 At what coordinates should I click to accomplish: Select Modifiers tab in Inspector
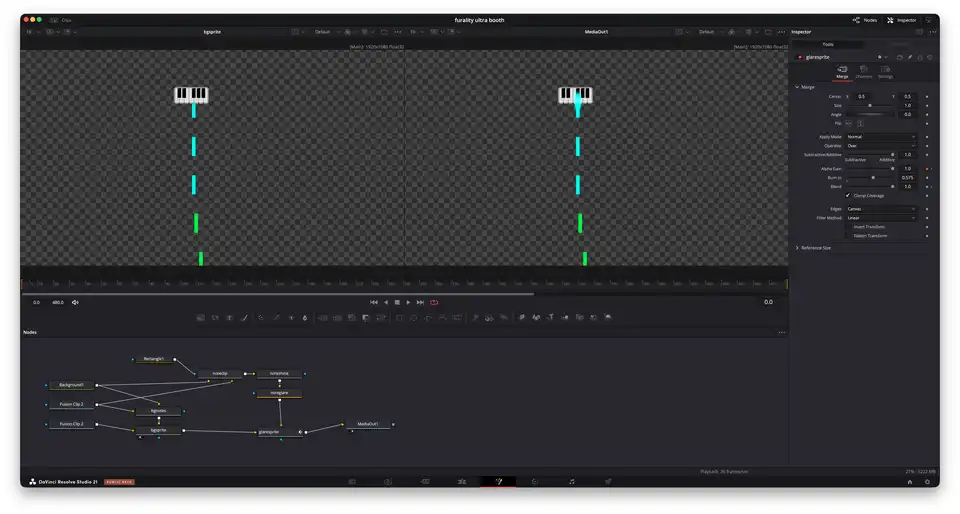tap(899, 44)
